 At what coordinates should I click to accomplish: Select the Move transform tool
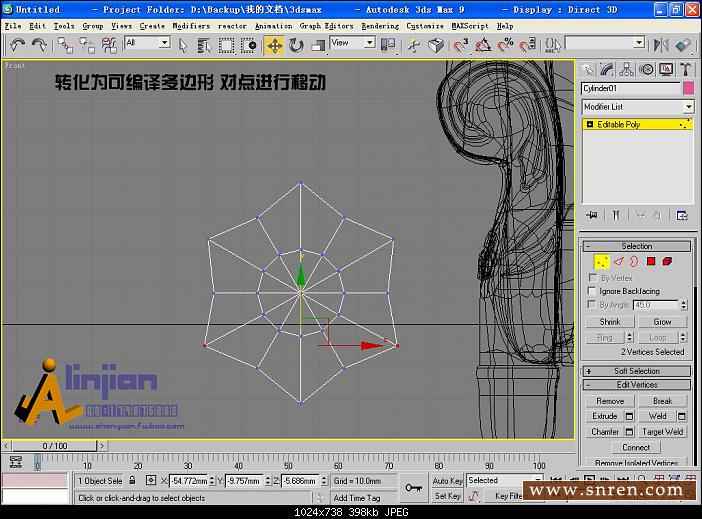(274, 45)
